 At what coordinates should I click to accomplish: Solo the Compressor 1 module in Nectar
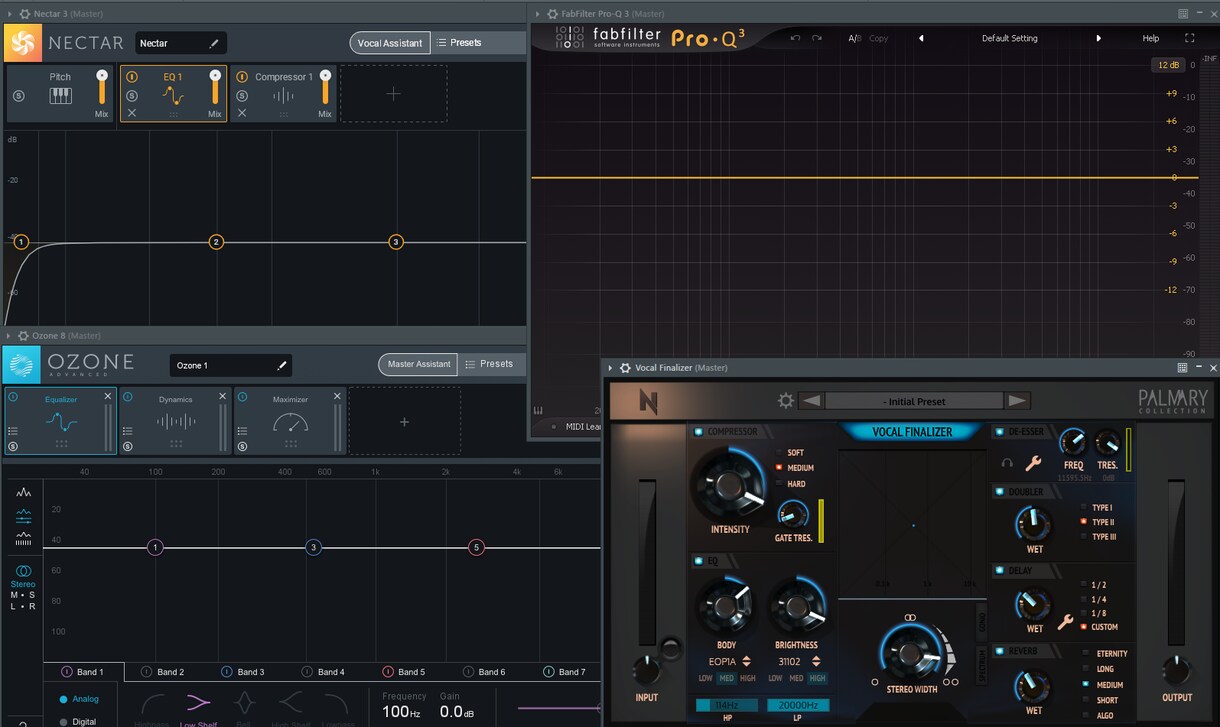coord(241,96)
